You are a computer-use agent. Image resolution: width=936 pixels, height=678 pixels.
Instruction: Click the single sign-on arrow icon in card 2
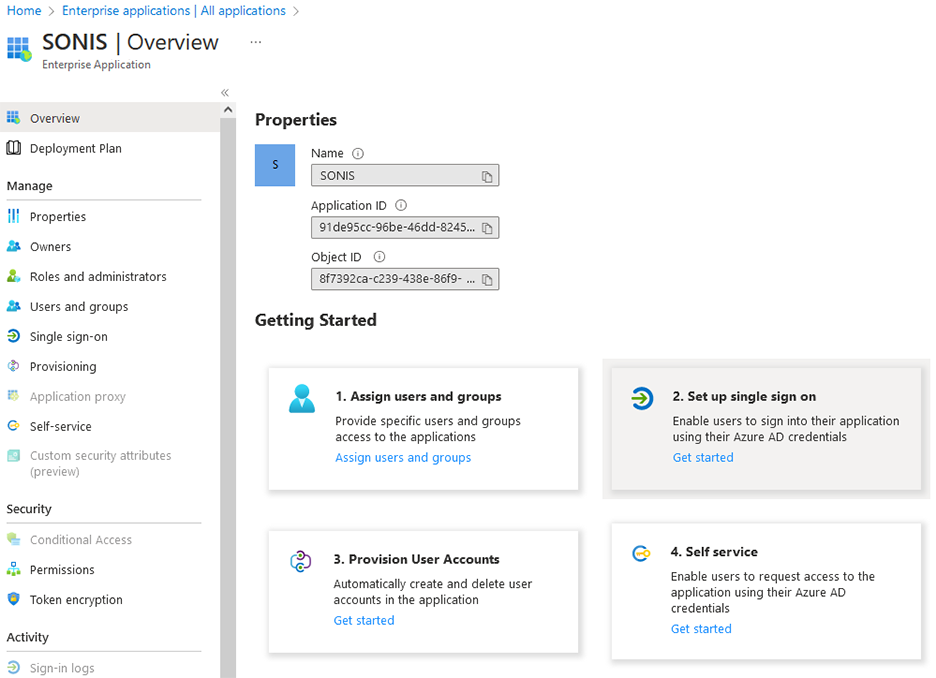(641, 399)
